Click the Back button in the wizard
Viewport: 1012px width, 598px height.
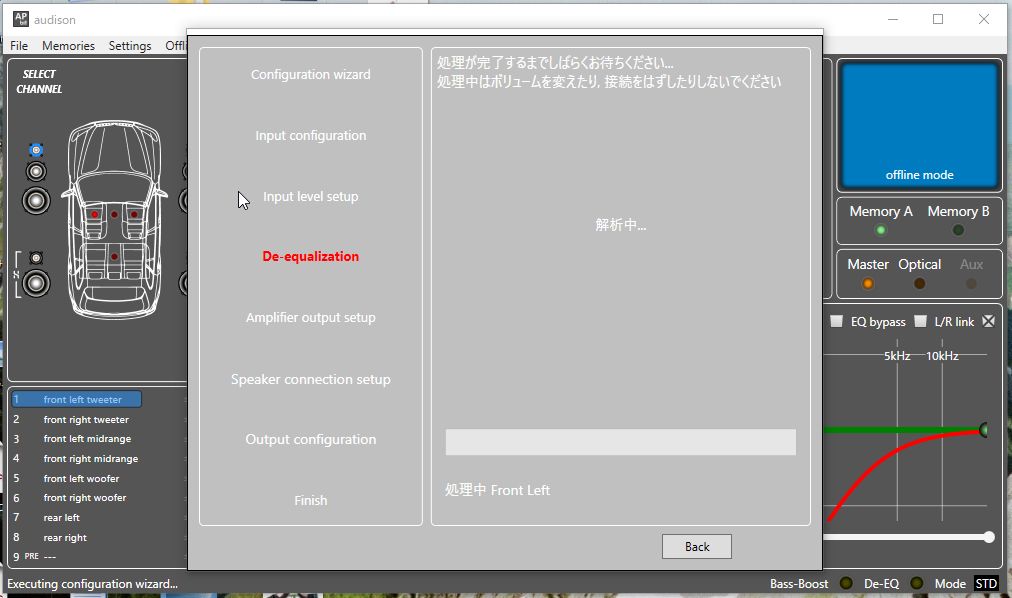696,546
